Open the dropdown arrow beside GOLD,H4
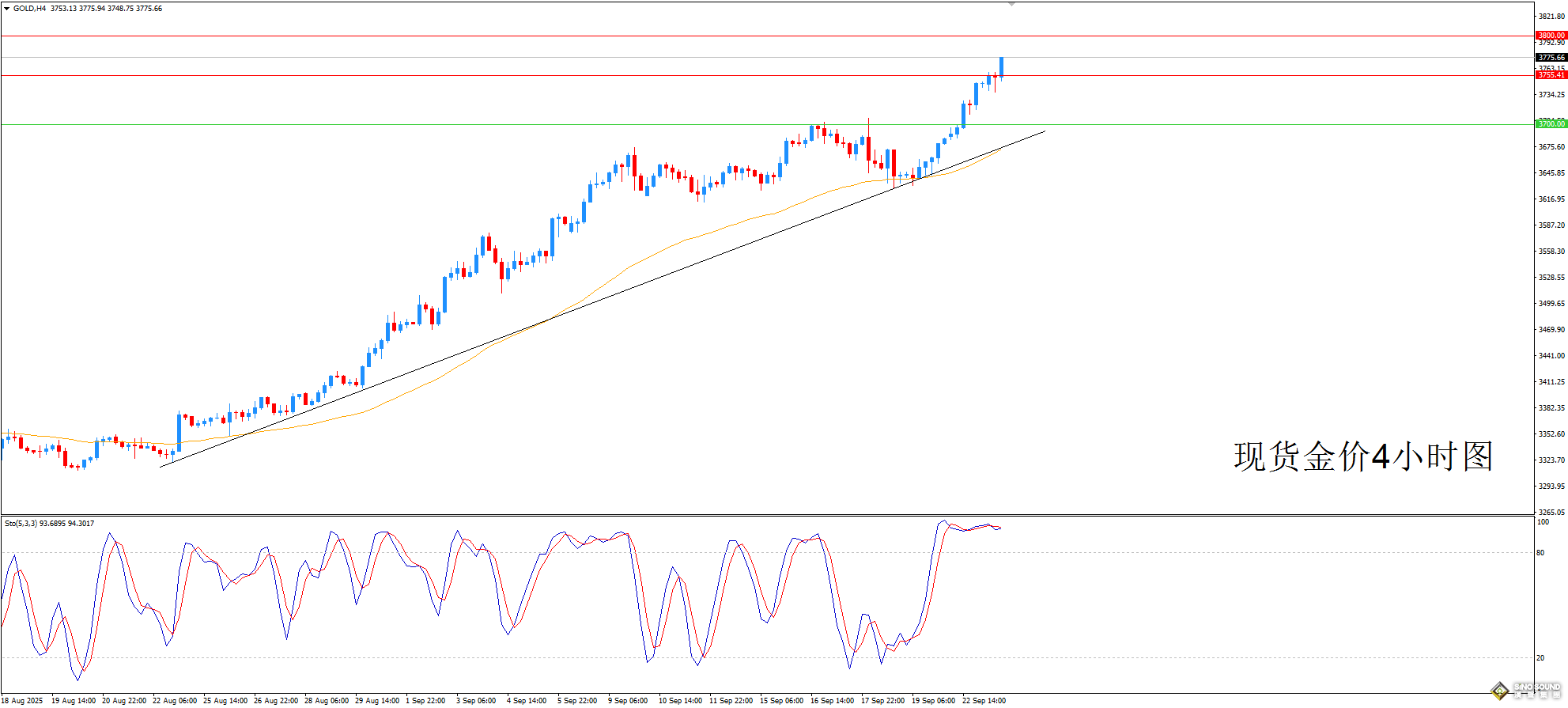 tap(7, 9)
